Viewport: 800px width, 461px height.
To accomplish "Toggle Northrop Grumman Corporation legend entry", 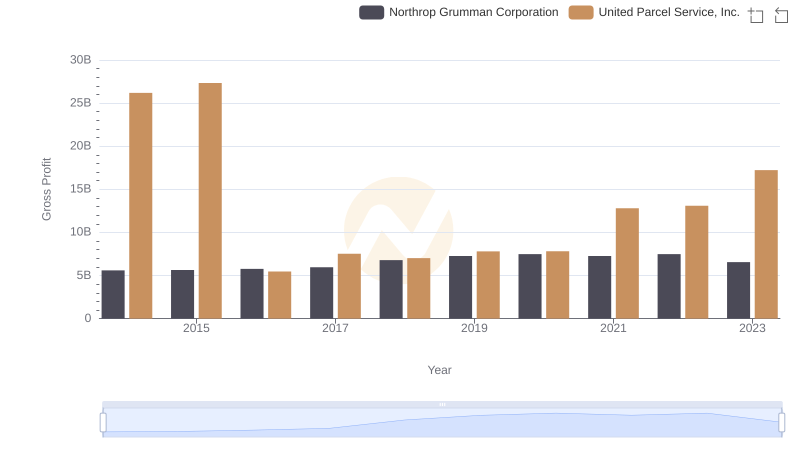I will tap(459, 12).
